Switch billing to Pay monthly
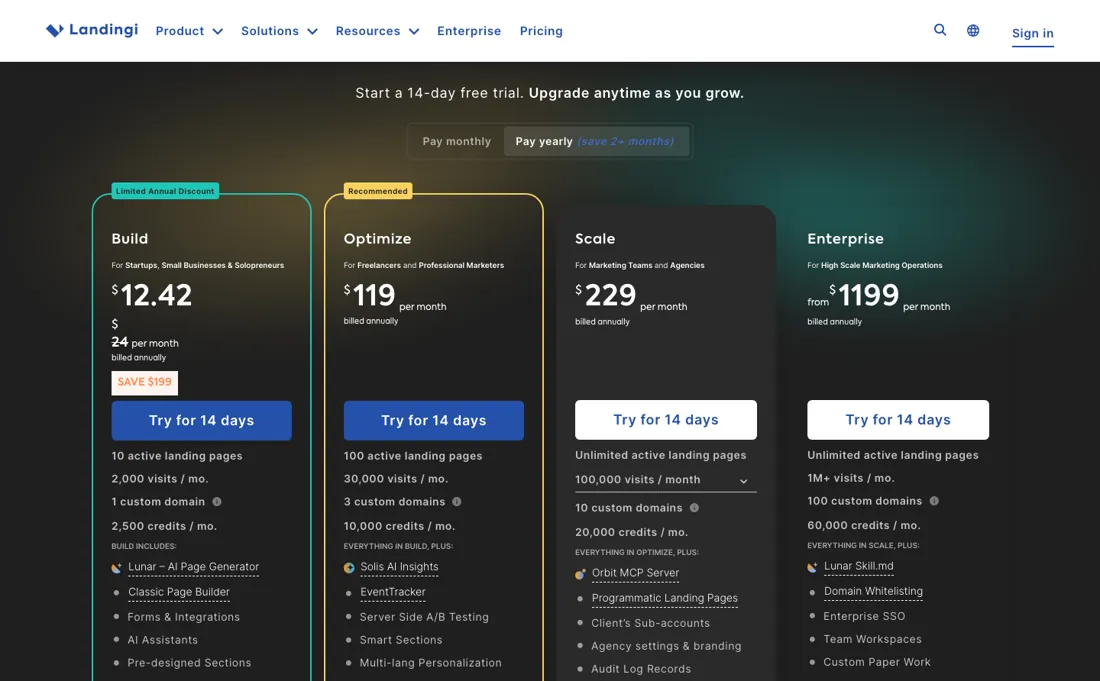Viewport: 1100px width, 681px height. [457, 142]
